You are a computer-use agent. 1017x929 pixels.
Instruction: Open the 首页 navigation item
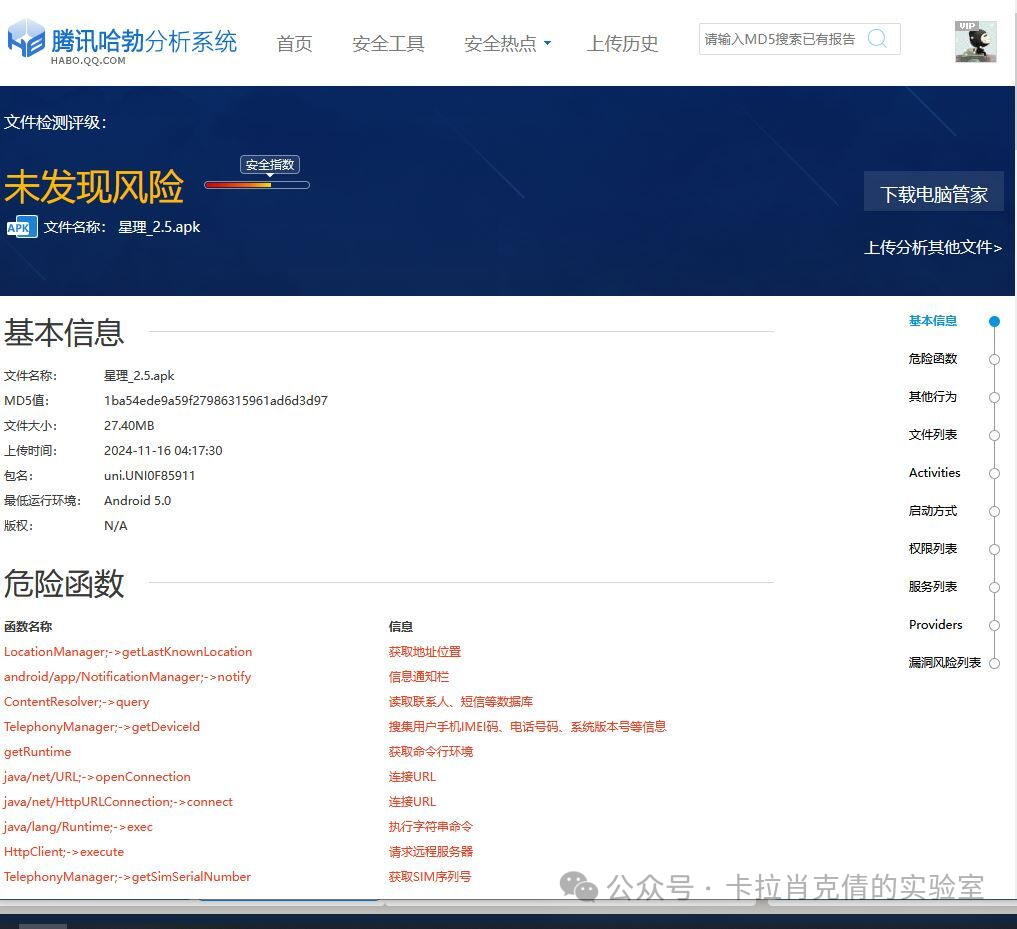pos(294,44)
